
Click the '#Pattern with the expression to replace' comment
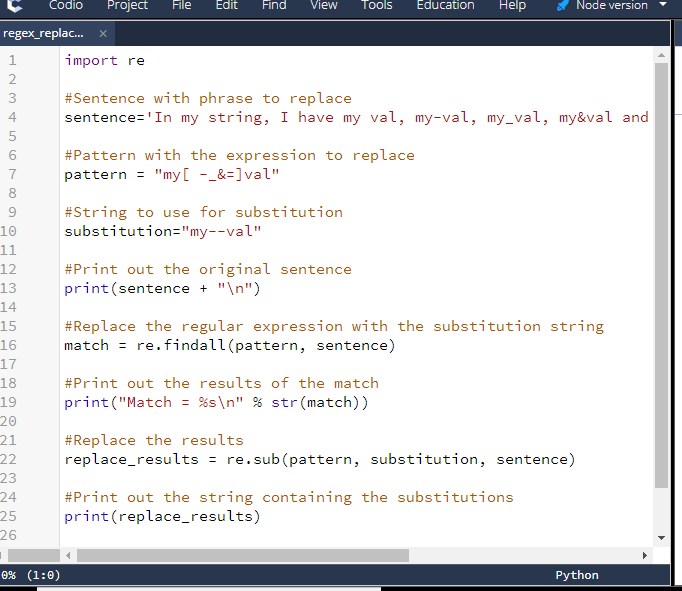coord(240,156)
